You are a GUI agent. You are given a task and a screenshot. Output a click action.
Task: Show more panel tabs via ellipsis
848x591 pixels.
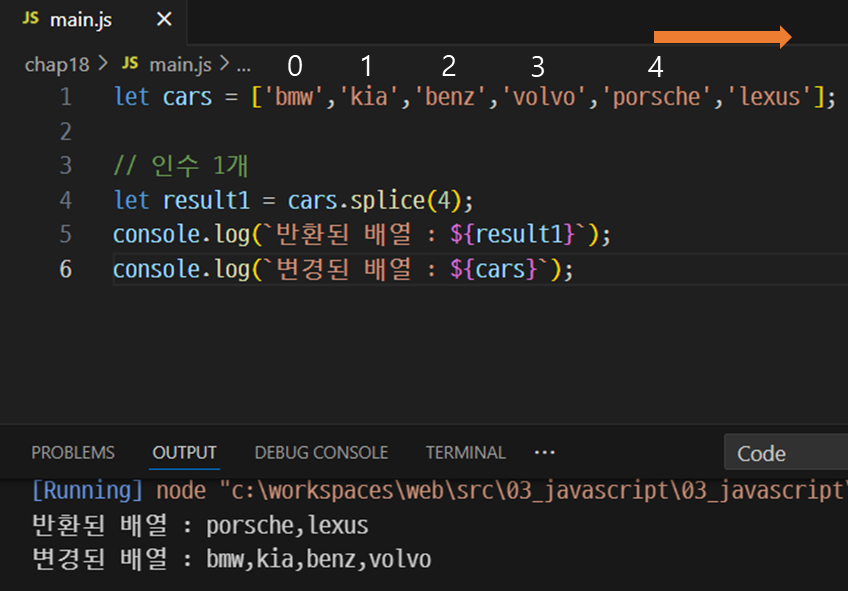tap(545, 453)
